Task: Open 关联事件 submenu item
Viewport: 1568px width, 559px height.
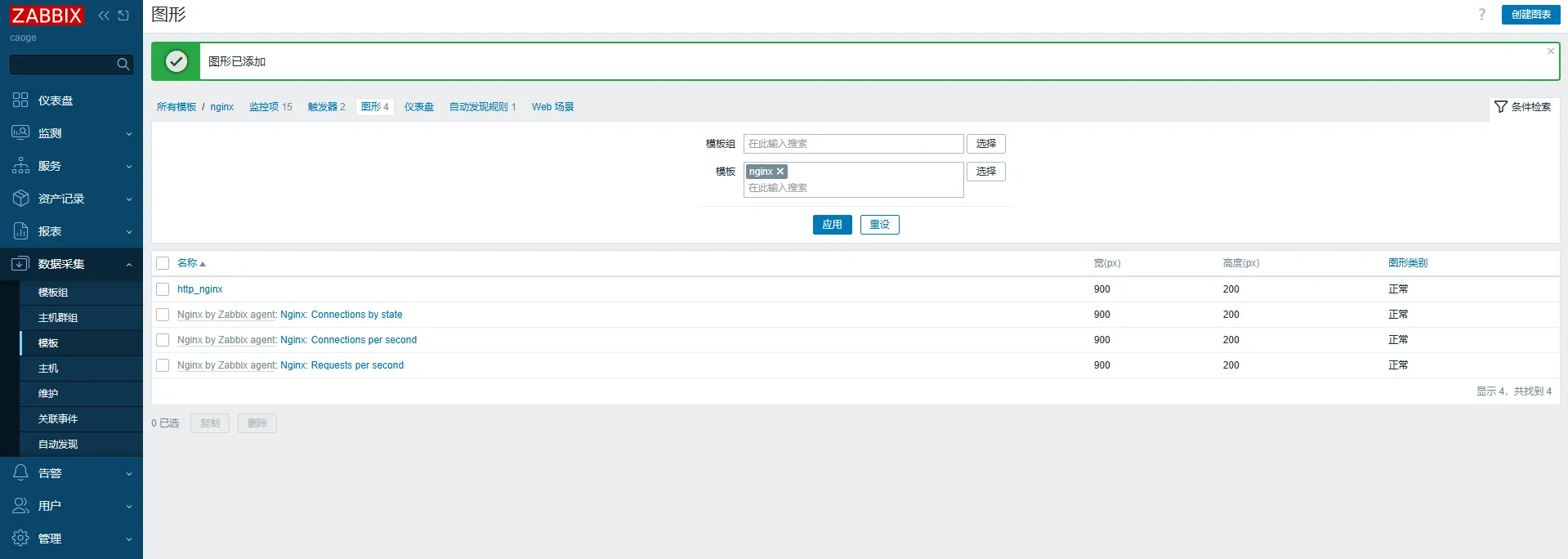Action: click(x=81, y=419)
